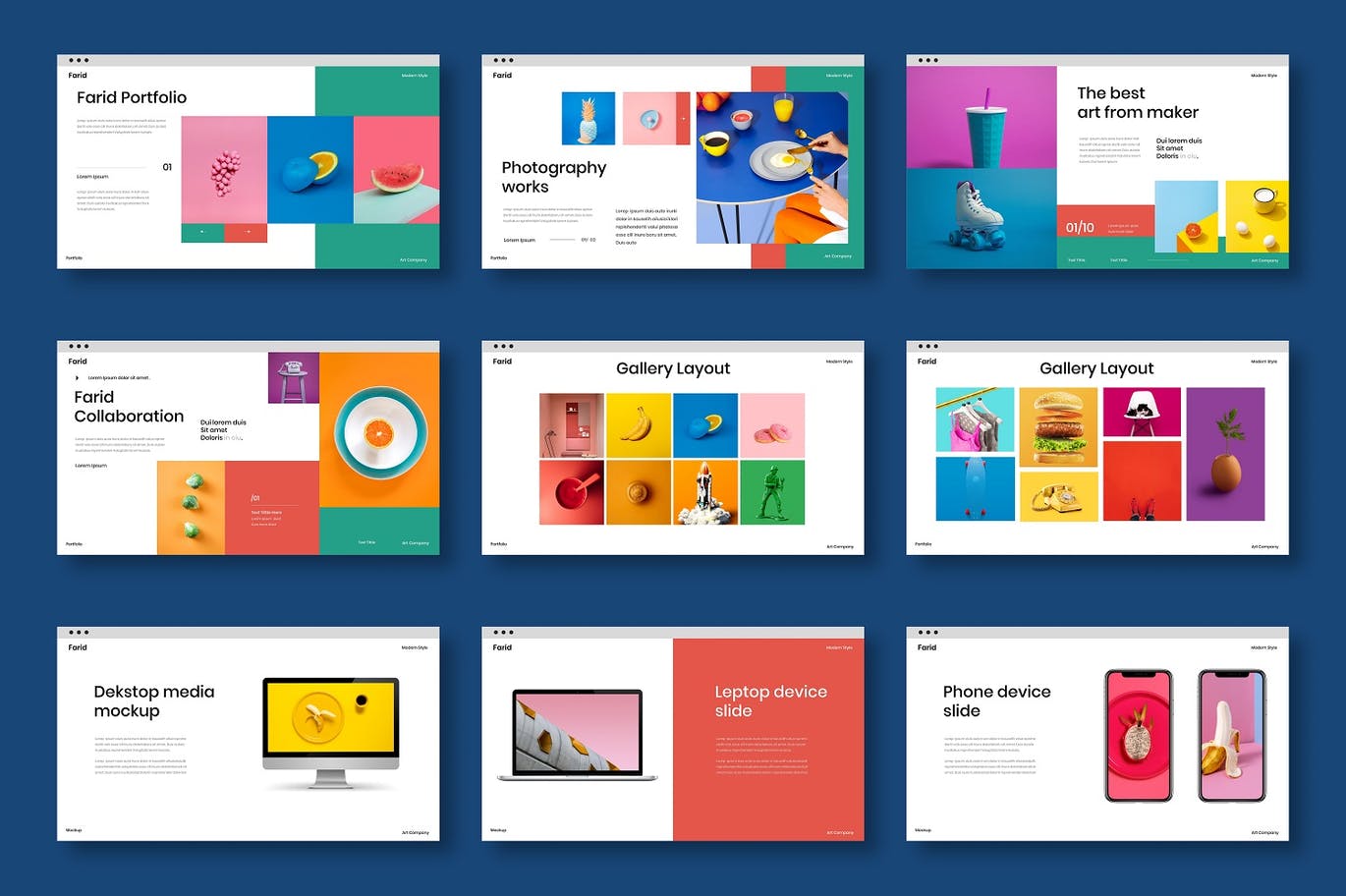Click the red arrow strip beside the pink thumbnail
The image size is (1346, 896).
click(x=683, y=119)
